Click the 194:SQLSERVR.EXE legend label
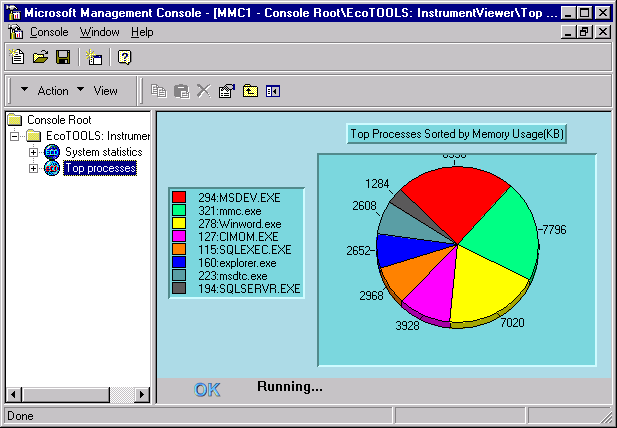617x428 pixels. (249, 288)
